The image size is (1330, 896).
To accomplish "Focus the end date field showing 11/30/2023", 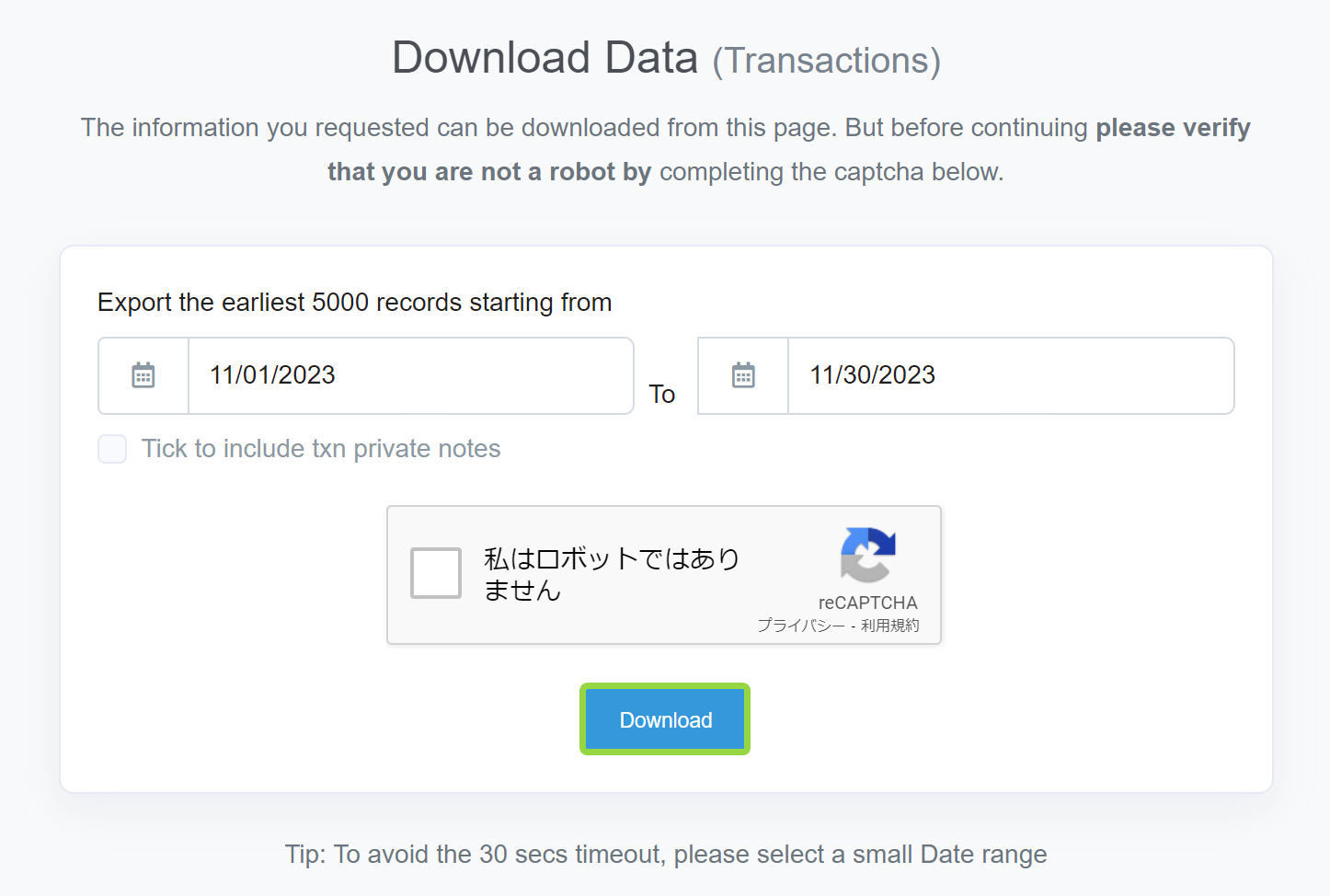I will coord(1009,375).
